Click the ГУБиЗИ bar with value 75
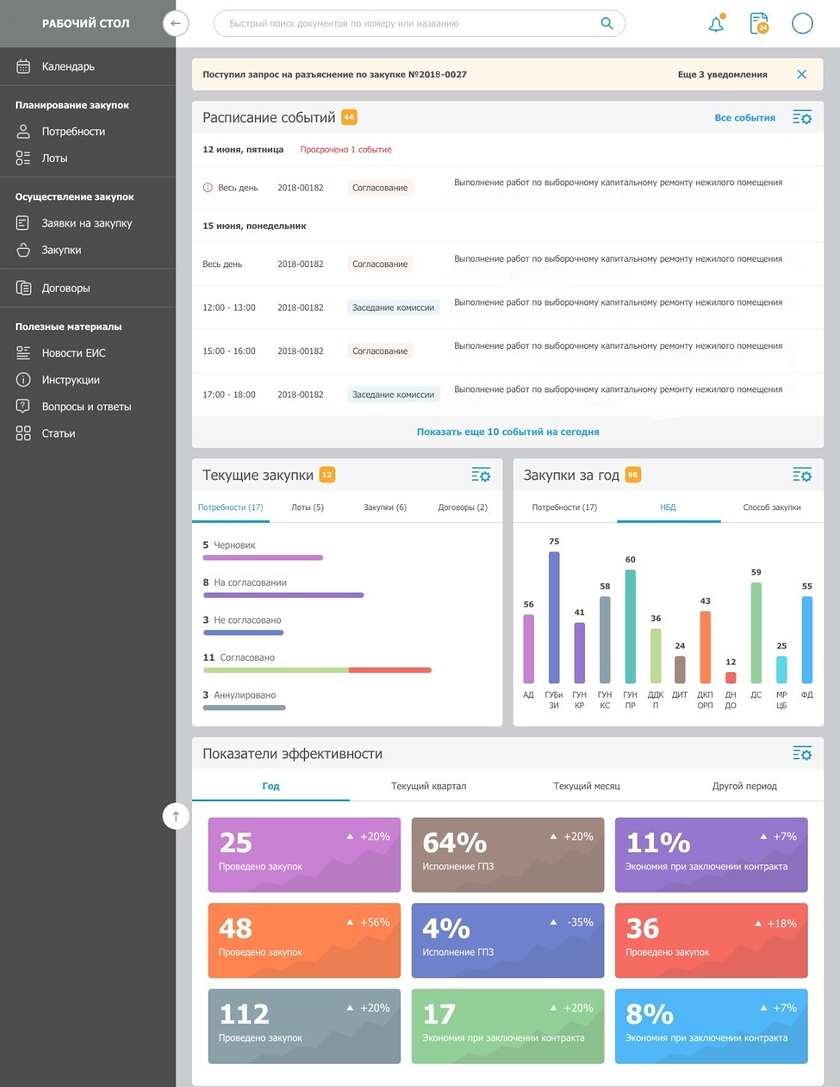Viewport: 840px width, 1087px height. 554,617
